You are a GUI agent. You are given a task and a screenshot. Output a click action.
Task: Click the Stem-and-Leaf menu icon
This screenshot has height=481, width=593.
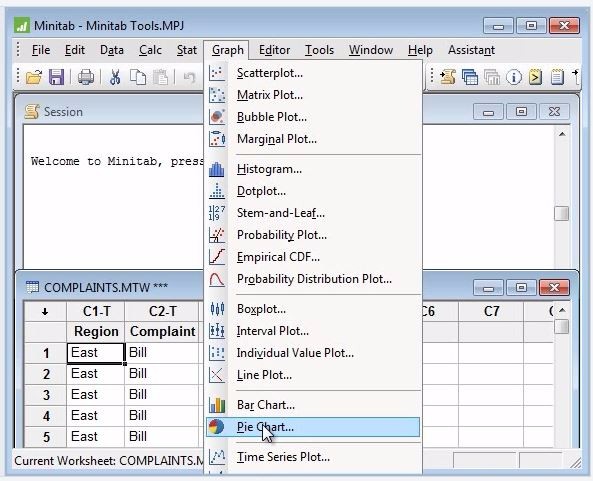[217, 213]
